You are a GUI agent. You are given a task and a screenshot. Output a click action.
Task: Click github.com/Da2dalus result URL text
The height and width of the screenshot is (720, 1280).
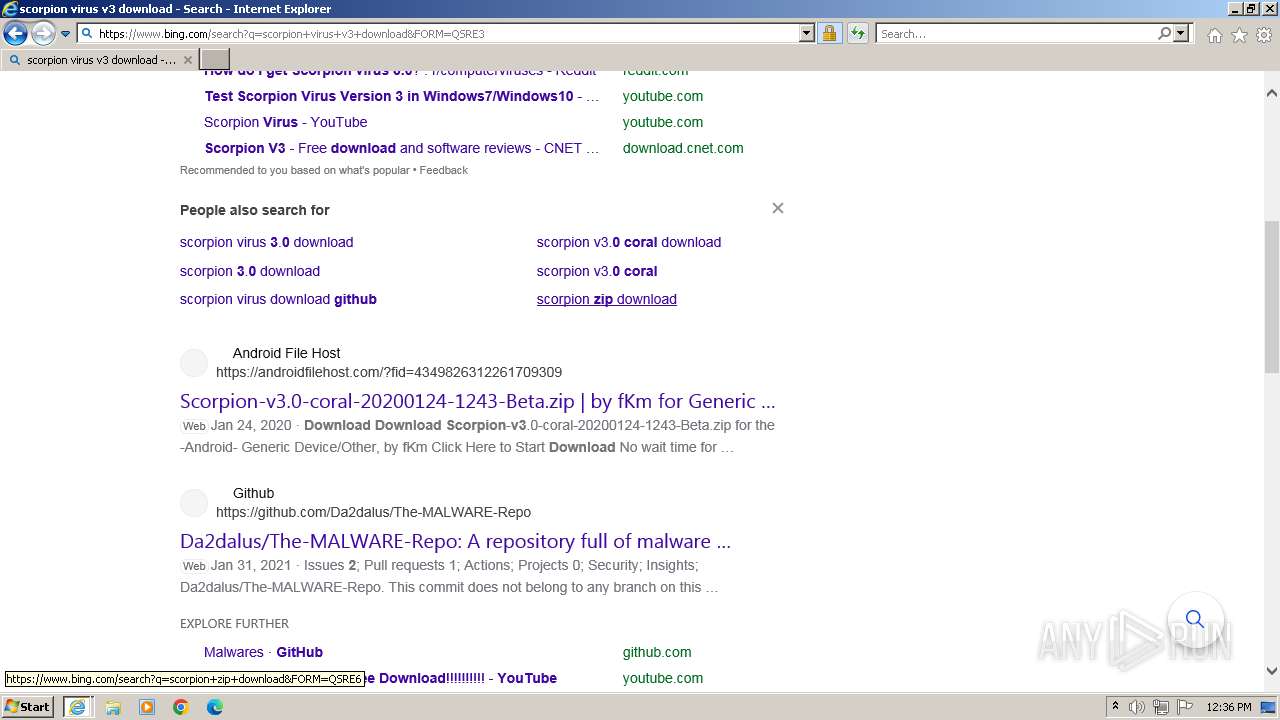point(373,512)
